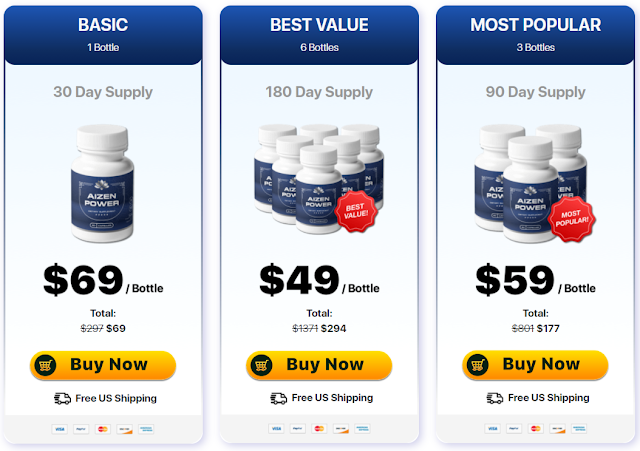Viewport: 640px width, 451px height.
Task: Click the PayPal icon in Basic card
Action: 81,429
